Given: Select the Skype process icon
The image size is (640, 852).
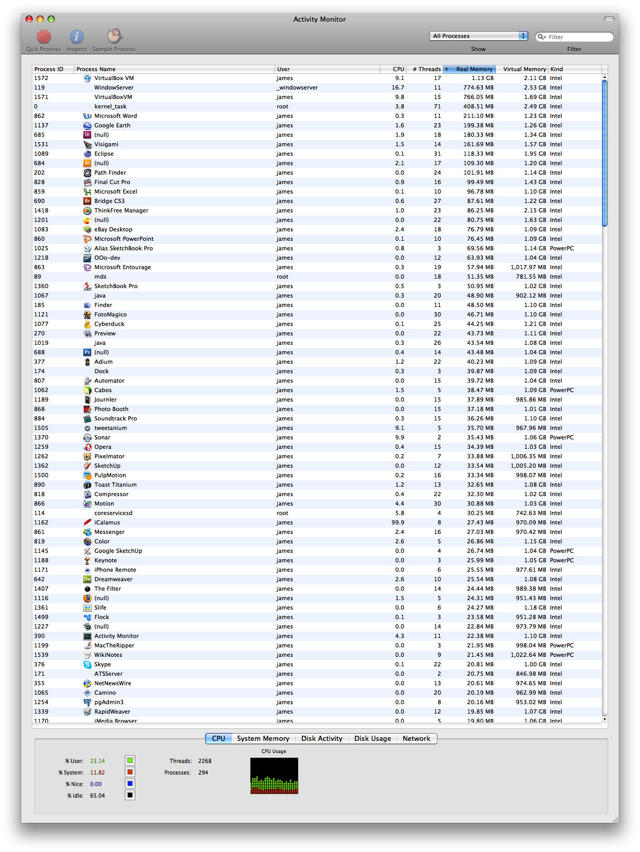Looking at the screenshot, I should [x=88, y=664].
